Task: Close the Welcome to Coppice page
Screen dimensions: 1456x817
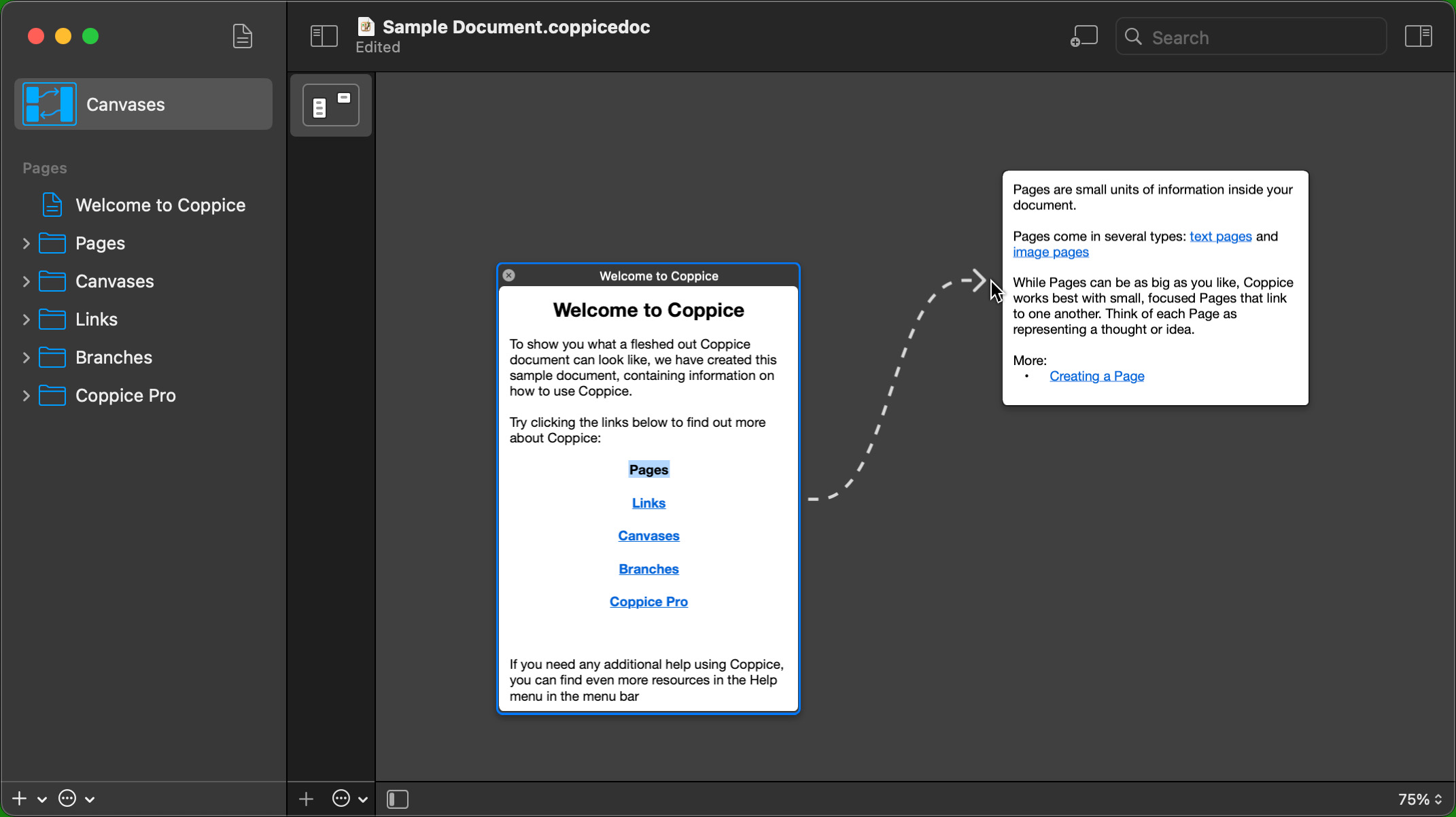Action: tap(509, 275)
